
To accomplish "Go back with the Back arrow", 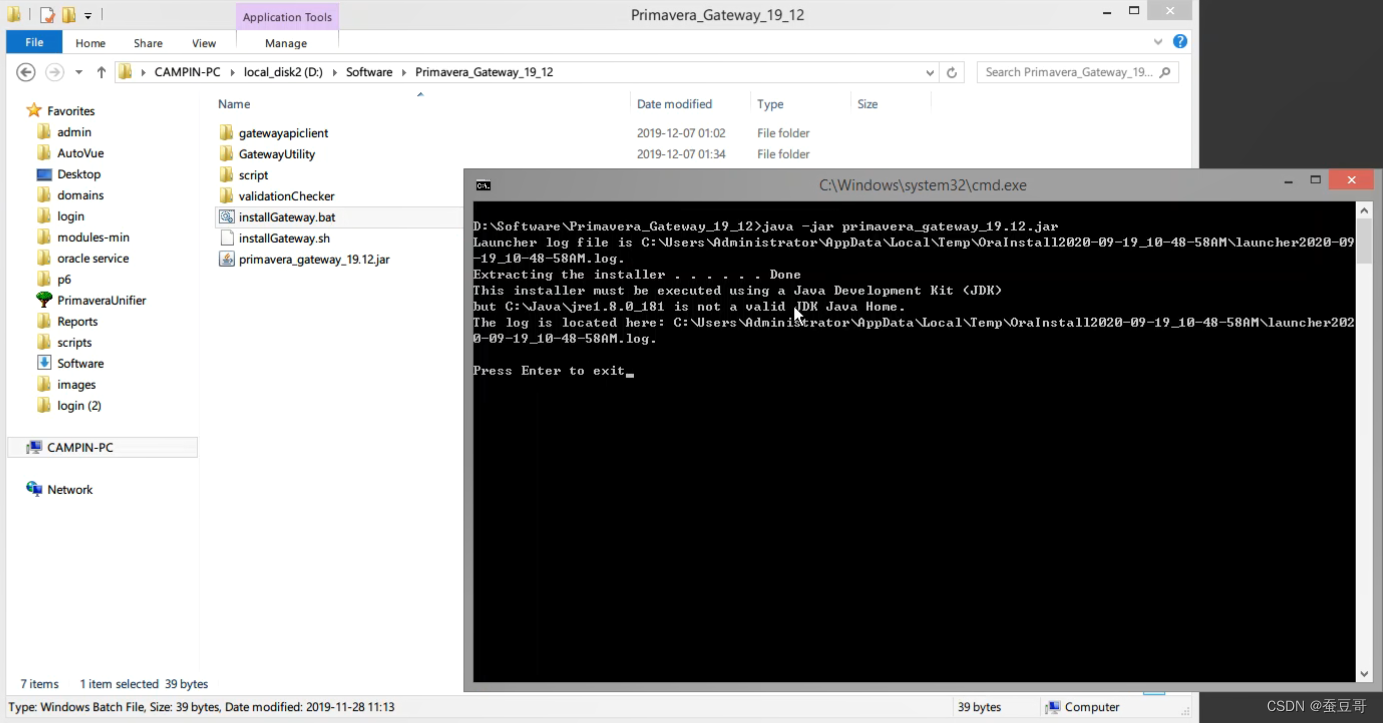I will click(x=26, y=72).
